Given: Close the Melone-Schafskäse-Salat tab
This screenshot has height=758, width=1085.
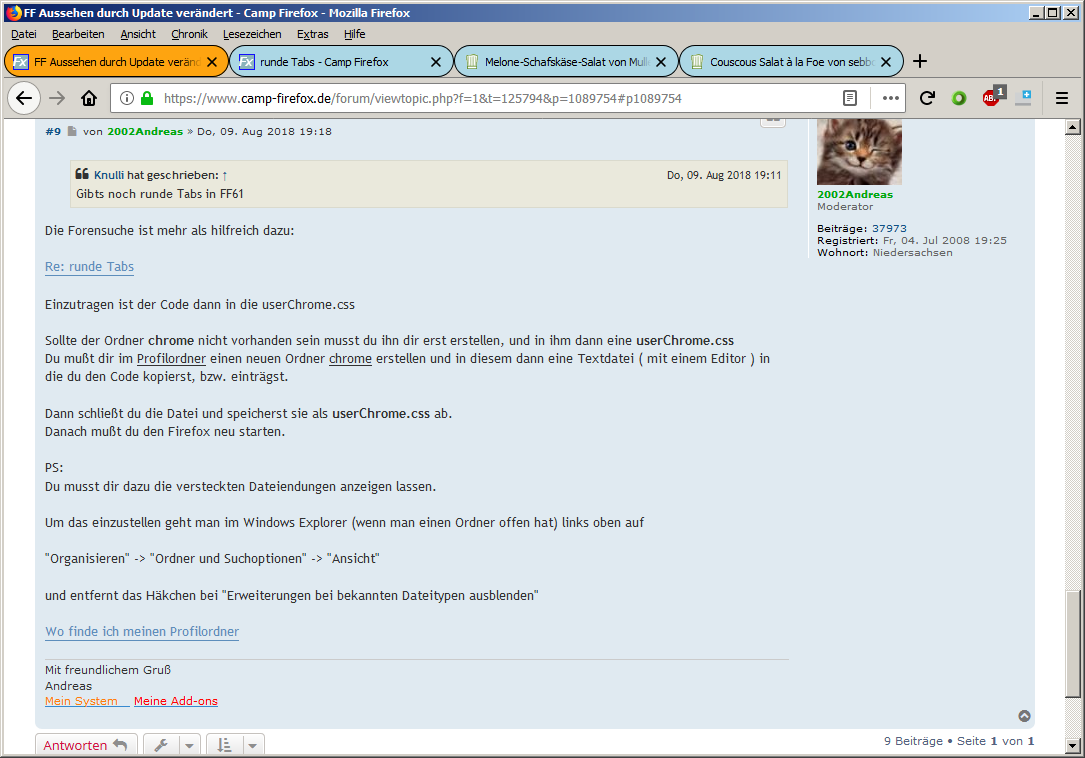Looking at the screenshot, I should click(x=661, y=62).
